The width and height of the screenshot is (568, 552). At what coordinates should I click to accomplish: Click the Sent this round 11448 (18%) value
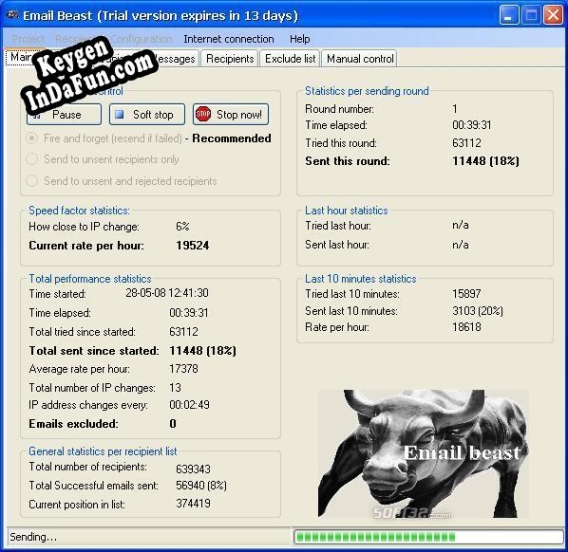485,161
